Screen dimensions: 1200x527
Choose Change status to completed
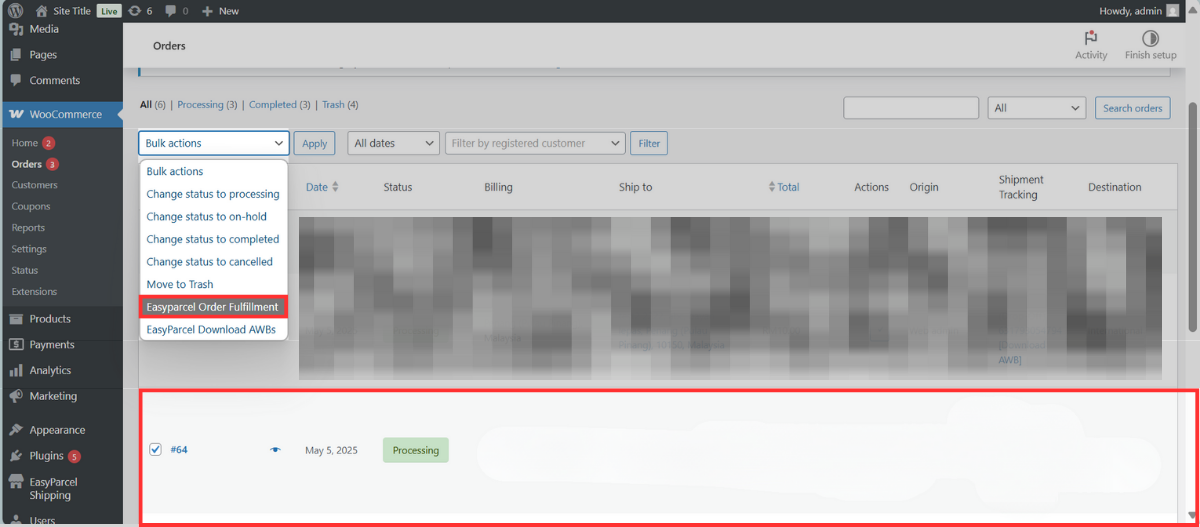(214, 239)
